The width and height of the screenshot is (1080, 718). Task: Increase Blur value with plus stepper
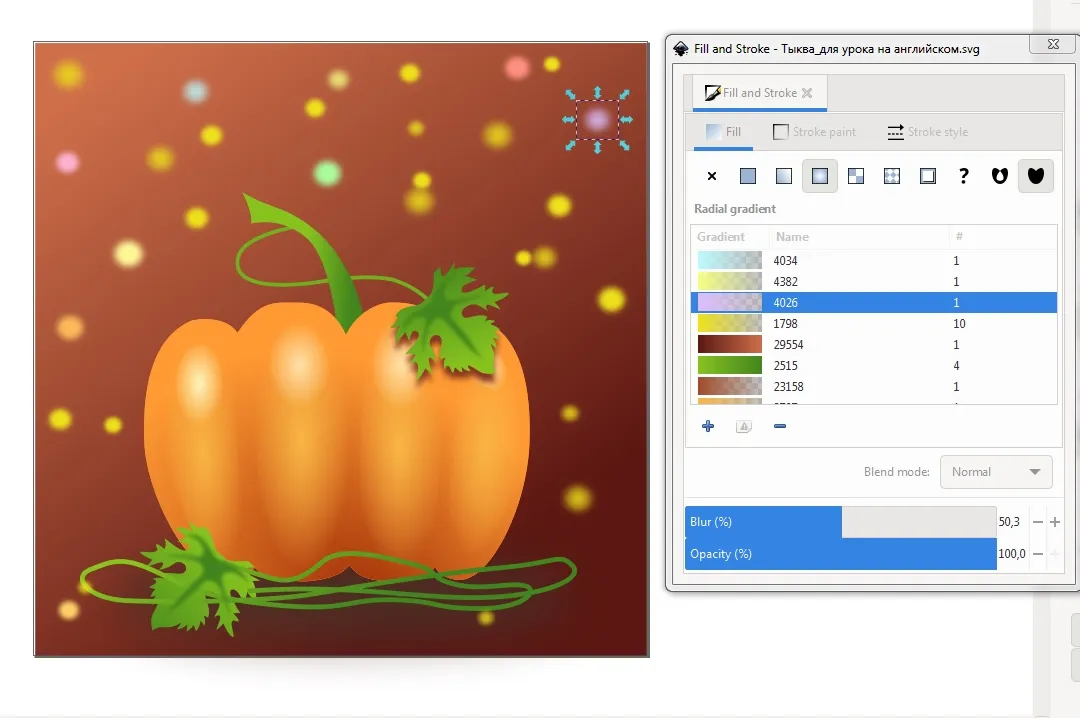(1055, 522)
